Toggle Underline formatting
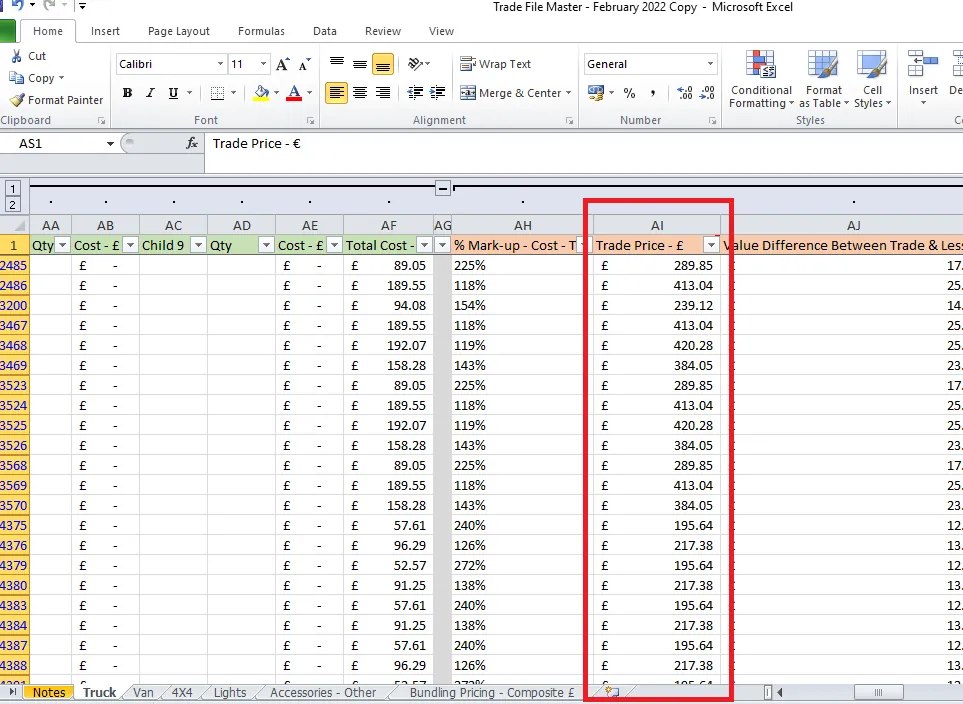This screenshot has width=963, height=704. click(173, 93)
